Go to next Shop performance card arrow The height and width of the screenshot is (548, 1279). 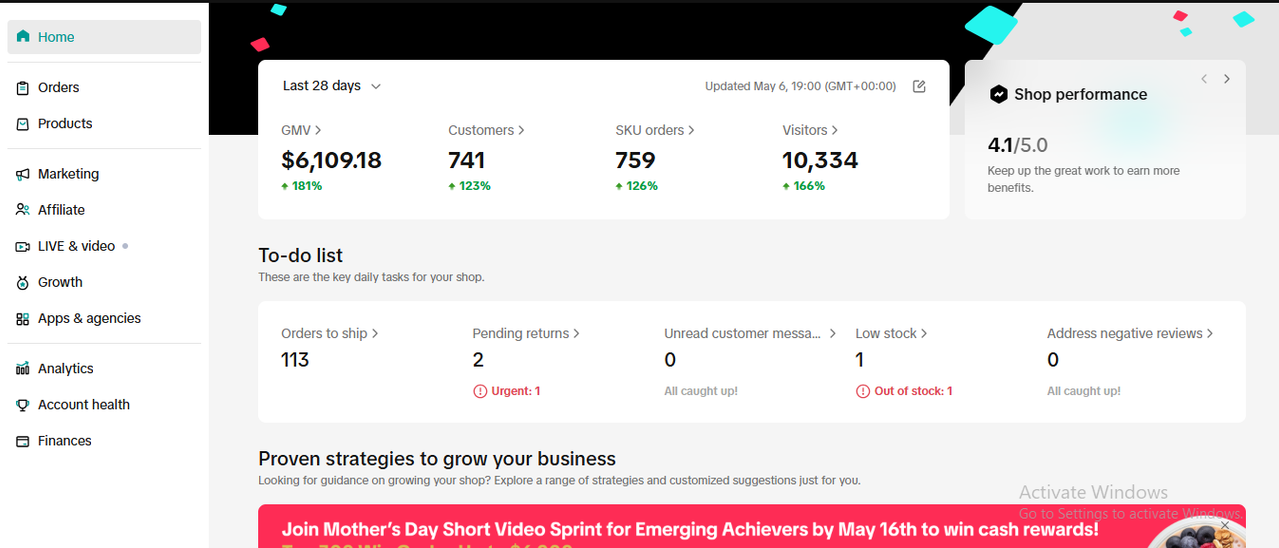tap(1227, 79)
